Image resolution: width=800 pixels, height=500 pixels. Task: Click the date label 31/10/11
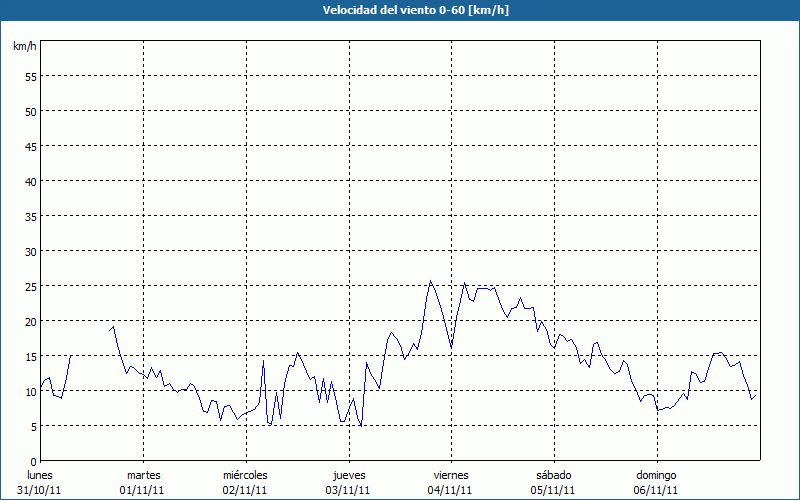pos(40,490)
